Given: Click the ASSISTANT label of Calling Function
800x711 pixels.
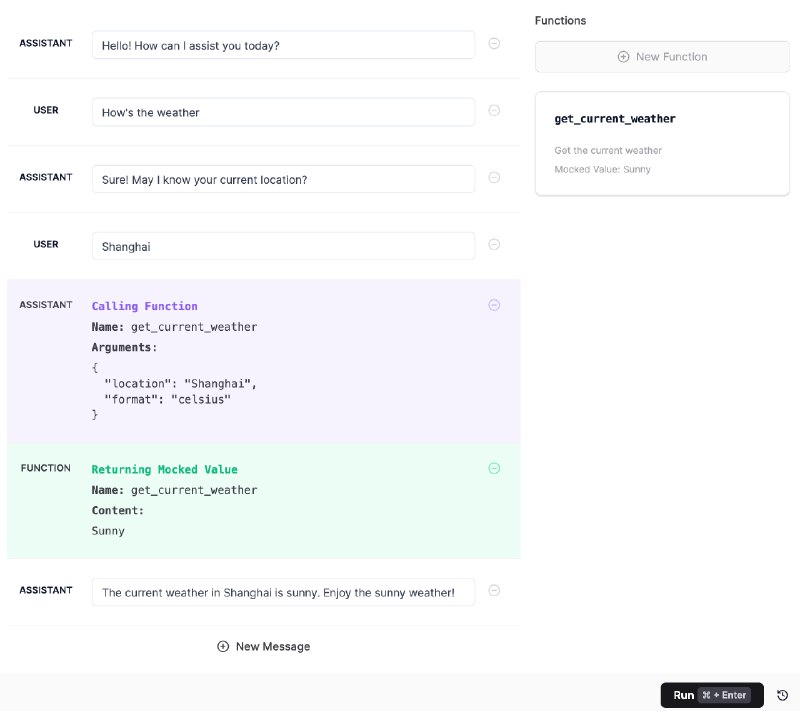Looking at the screenshot, I should (46, 305).
